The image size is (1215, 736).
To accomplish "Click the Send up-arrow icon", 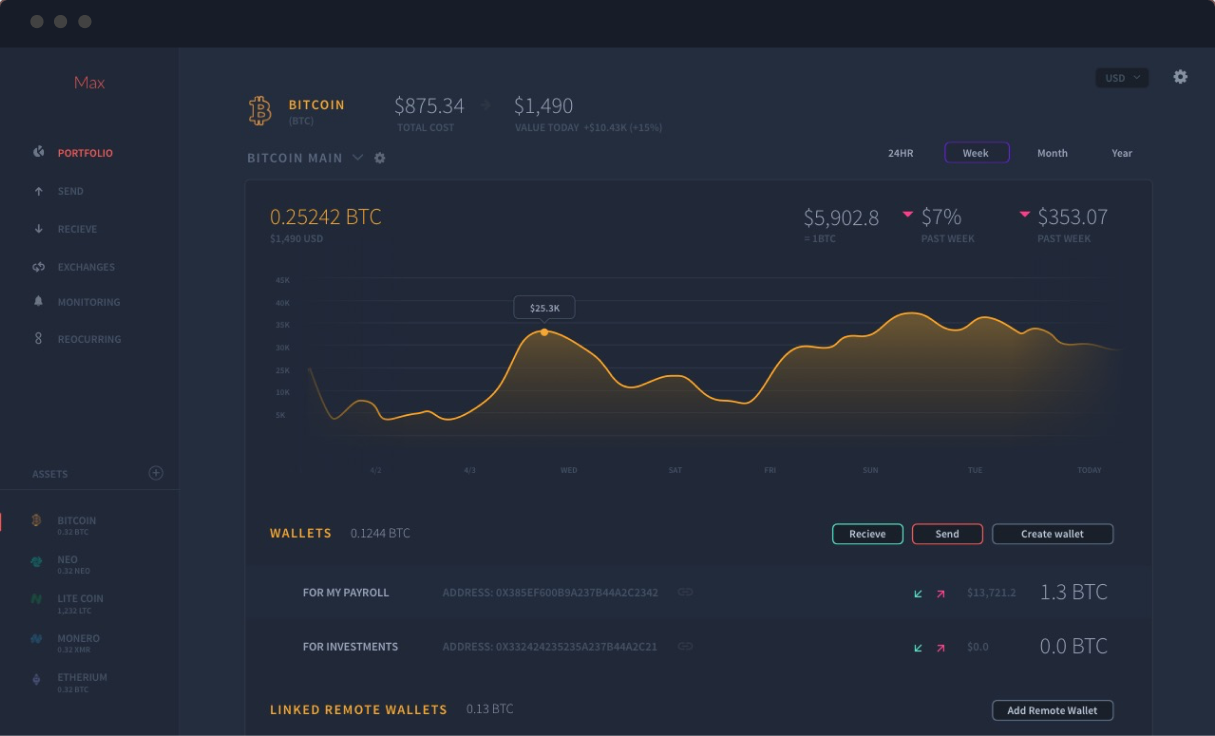I will [39, 191].
